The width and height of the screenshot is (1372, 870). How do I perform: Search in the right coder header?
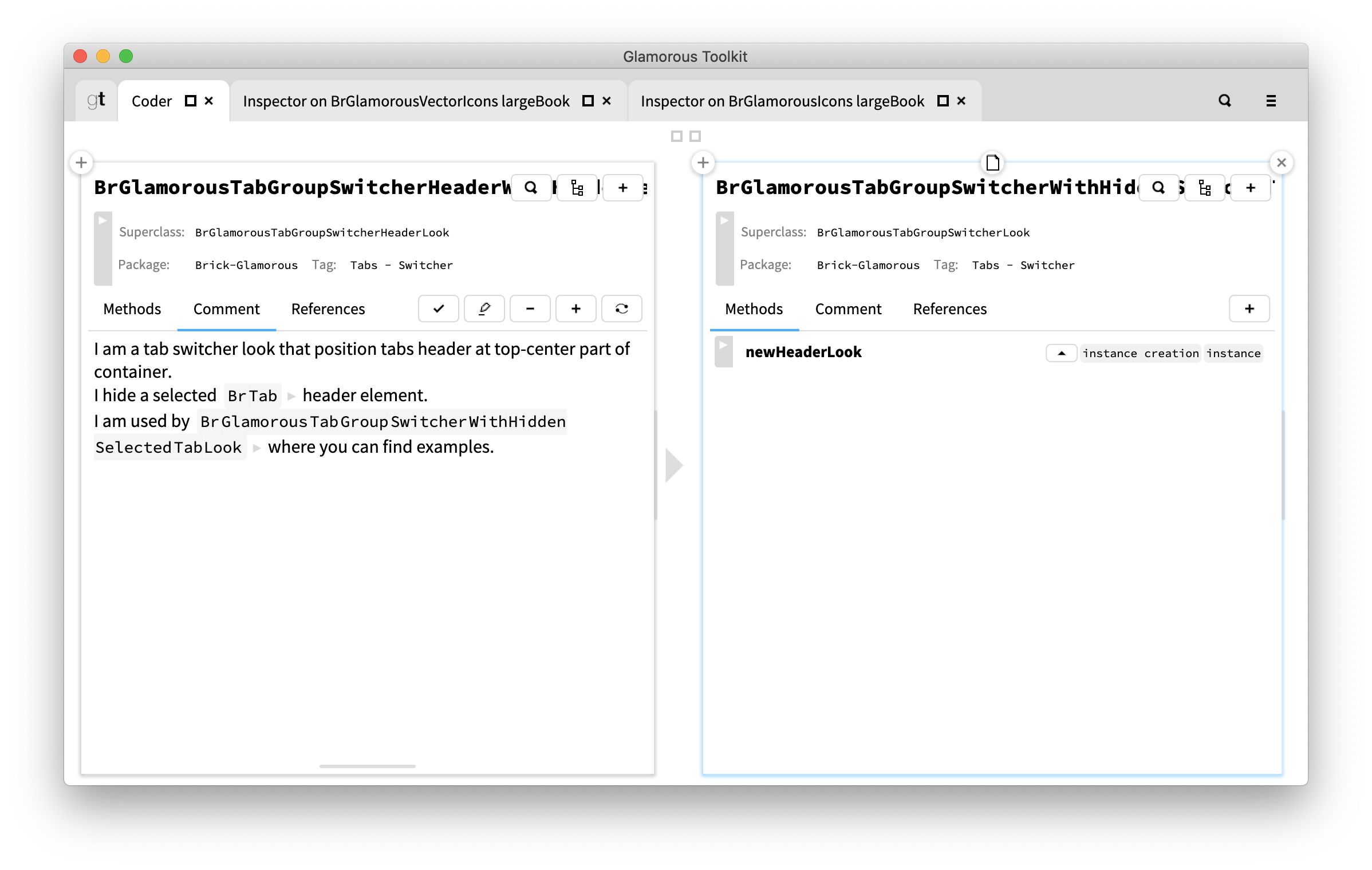point(1158,188)
